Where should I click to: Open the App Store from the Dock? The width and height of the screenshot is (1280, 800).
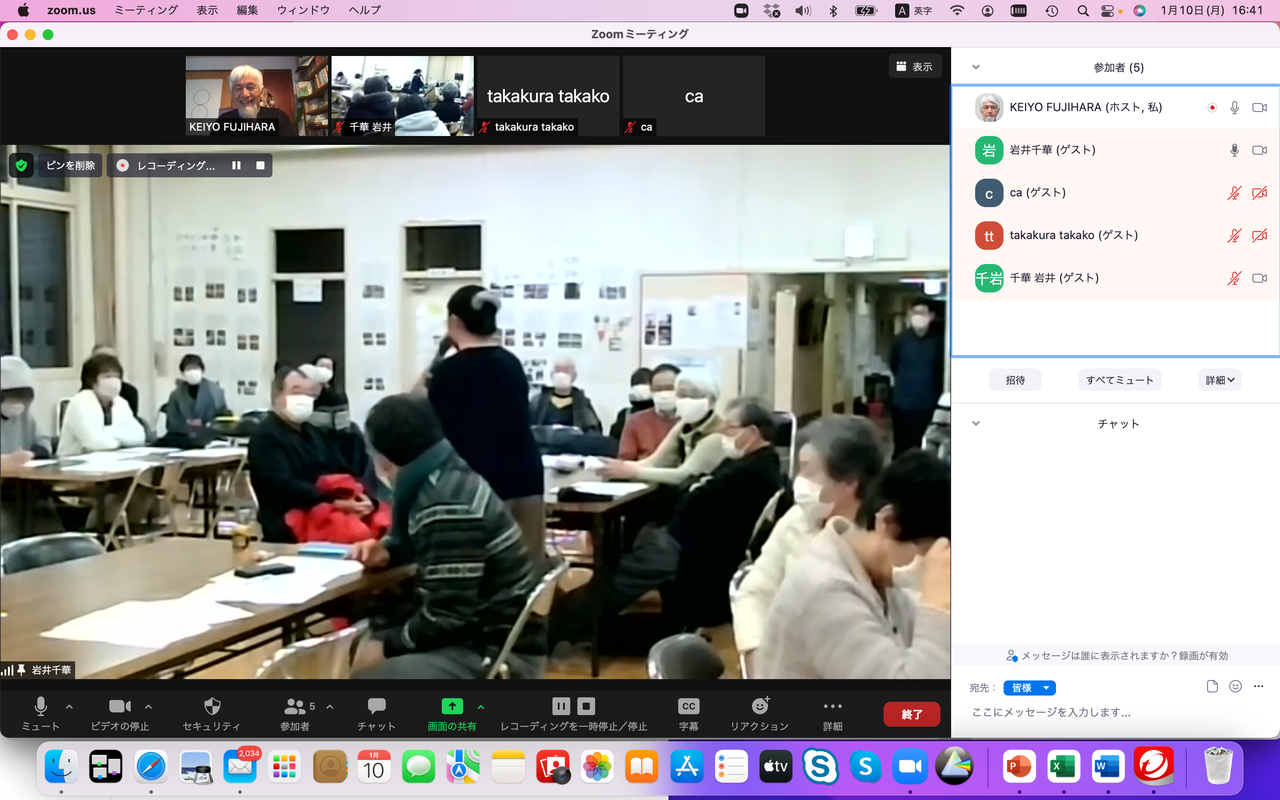[x=687, y=767]
